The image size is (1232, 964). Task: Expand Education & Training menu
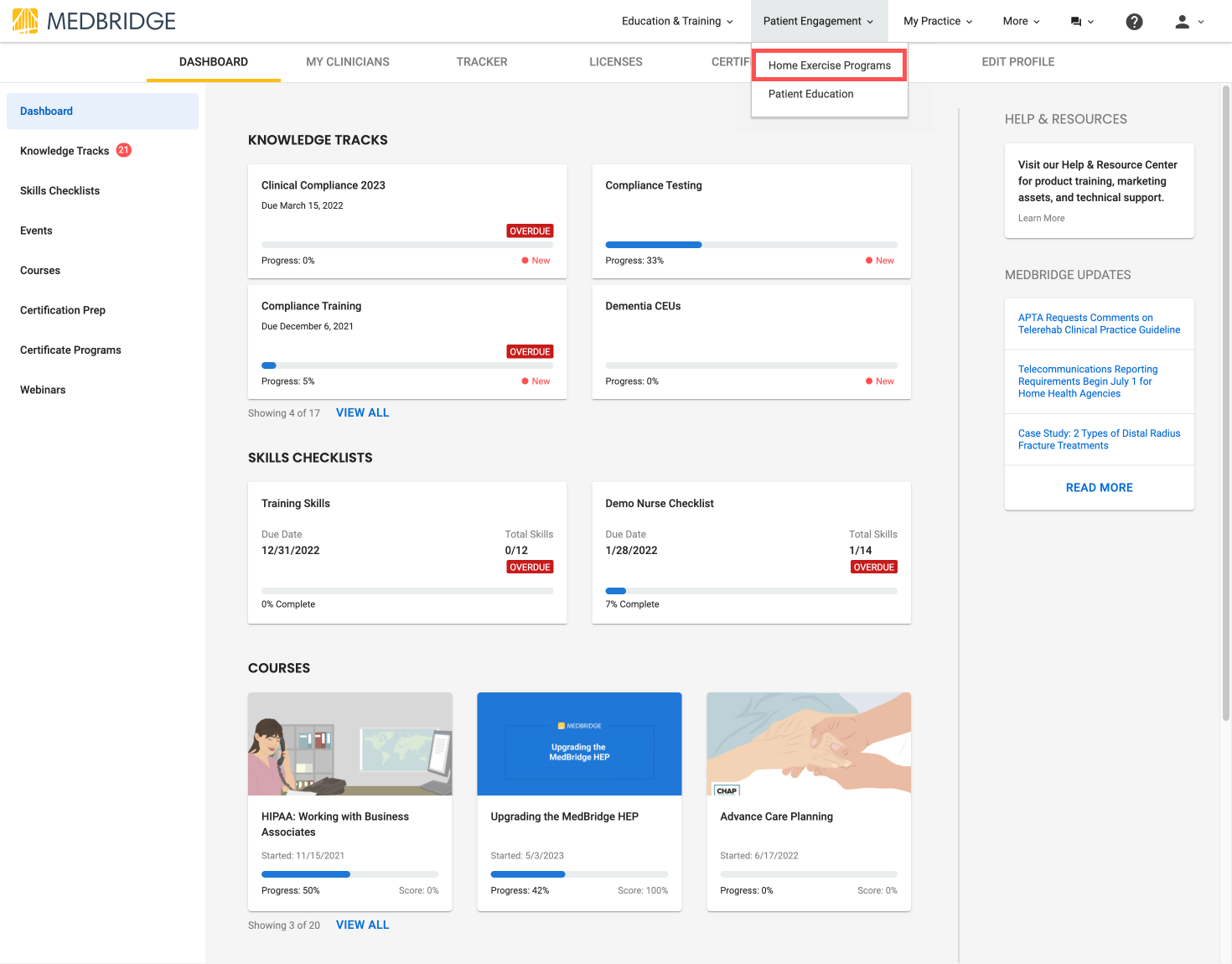(677, 21)
